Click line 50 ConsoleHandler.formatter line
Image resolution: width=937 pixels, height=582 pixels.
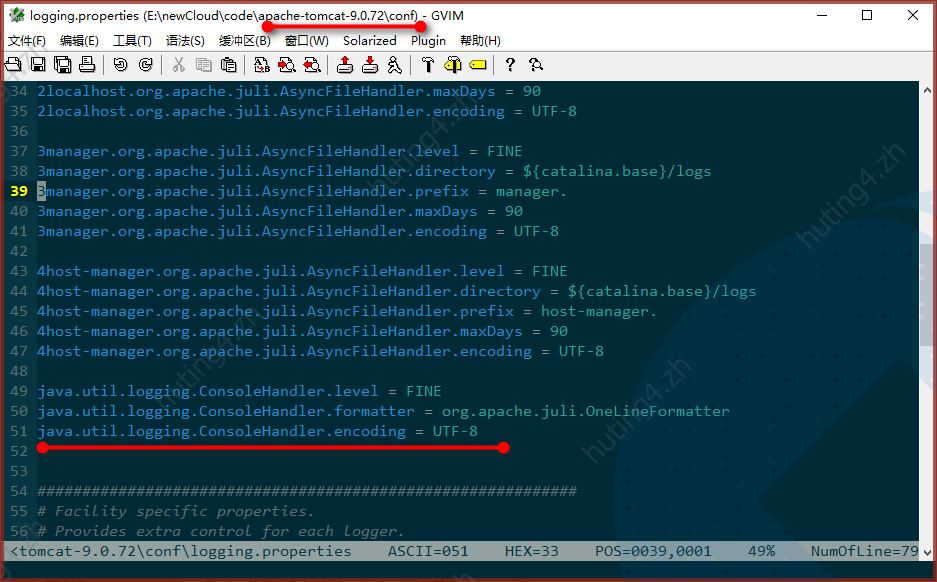[383, 412]
